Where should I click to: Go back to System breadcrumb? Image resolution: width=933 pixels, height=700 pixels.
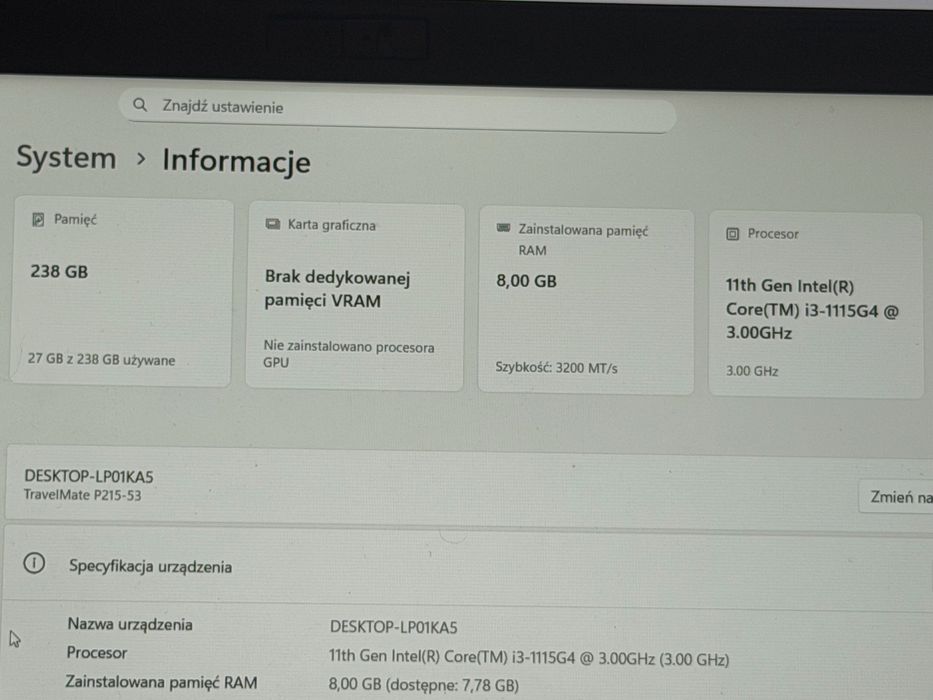[66, 158]
